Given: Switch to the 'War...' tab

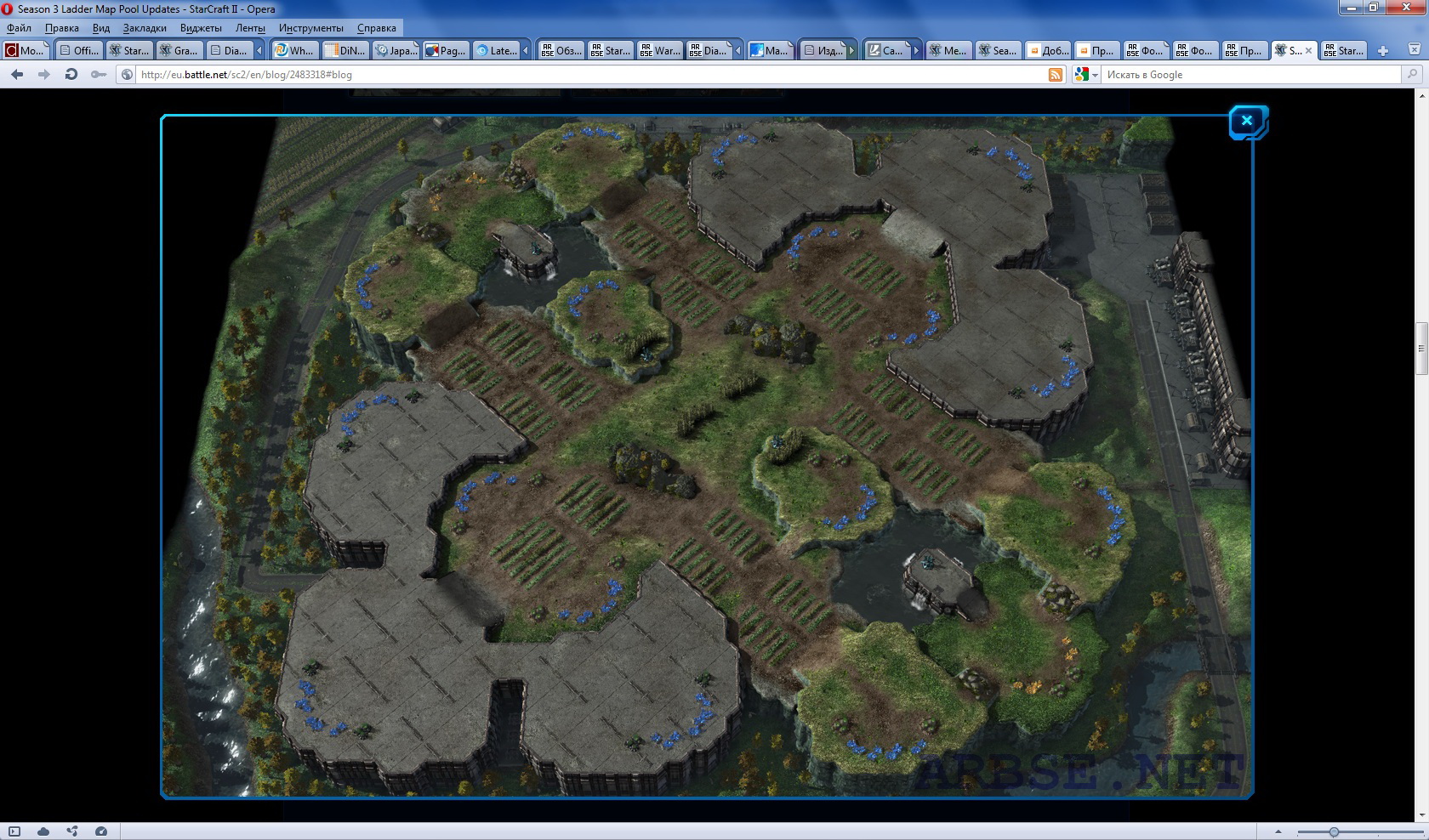Looking at the screenshot, I should pyautogui.click(x=660, y=51).
